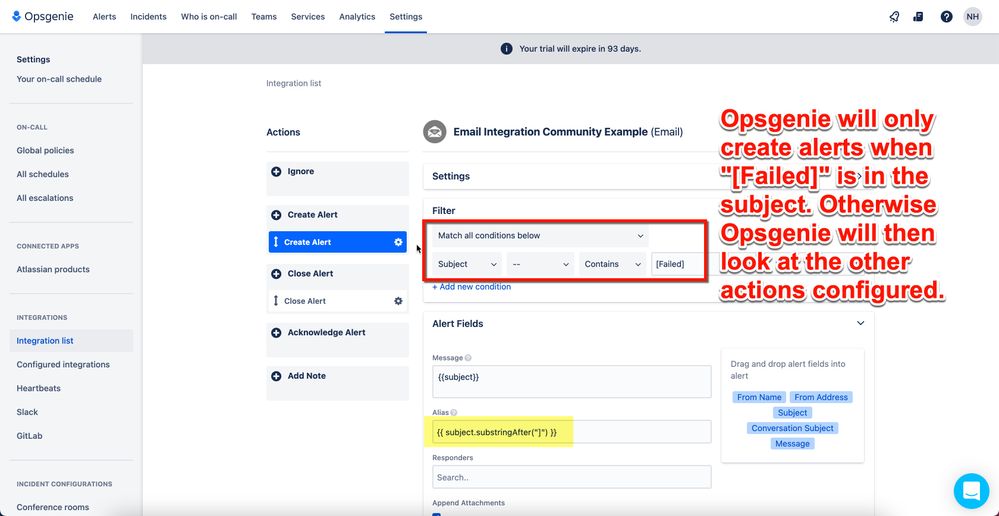Open All schedules in sidebar
Image resolution: width=999 pixels, height=516 pixels.
[43, 174]
